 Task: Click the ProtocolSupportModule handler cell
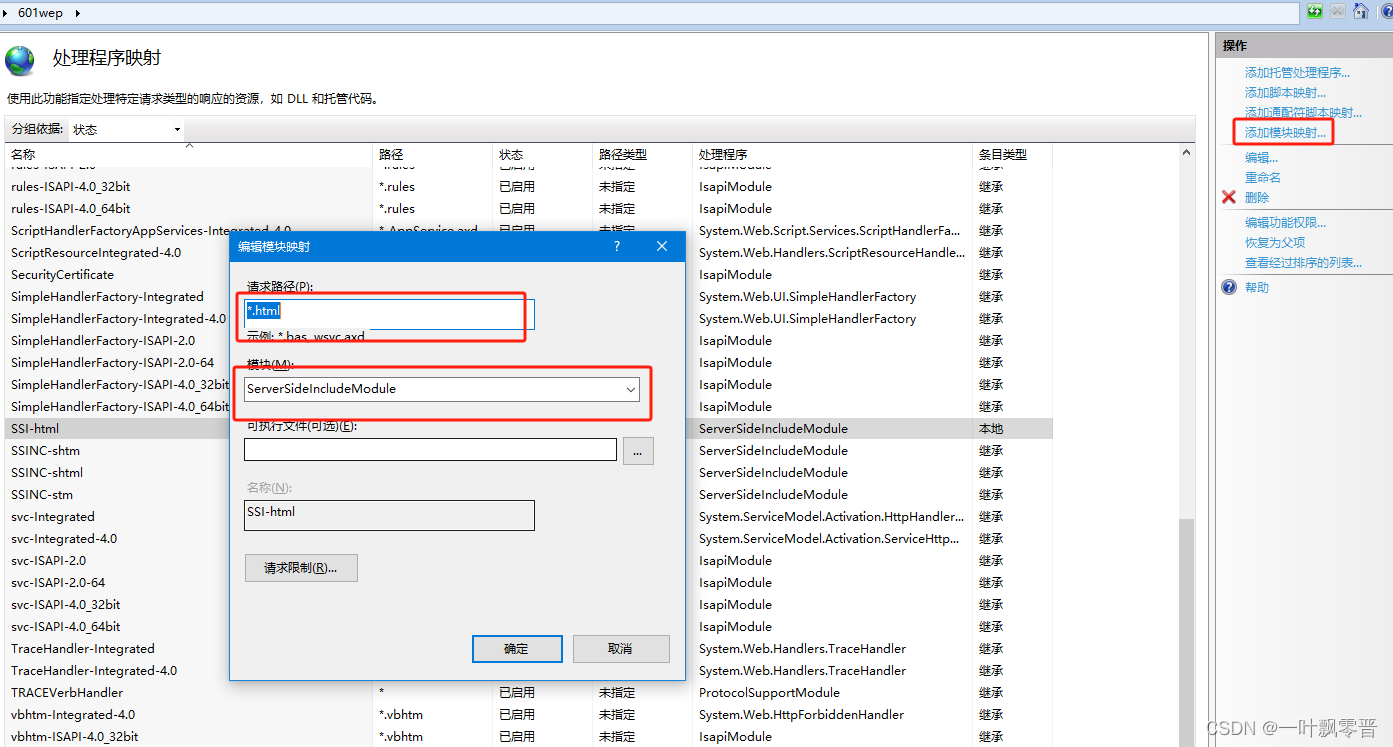pos(769,693)
